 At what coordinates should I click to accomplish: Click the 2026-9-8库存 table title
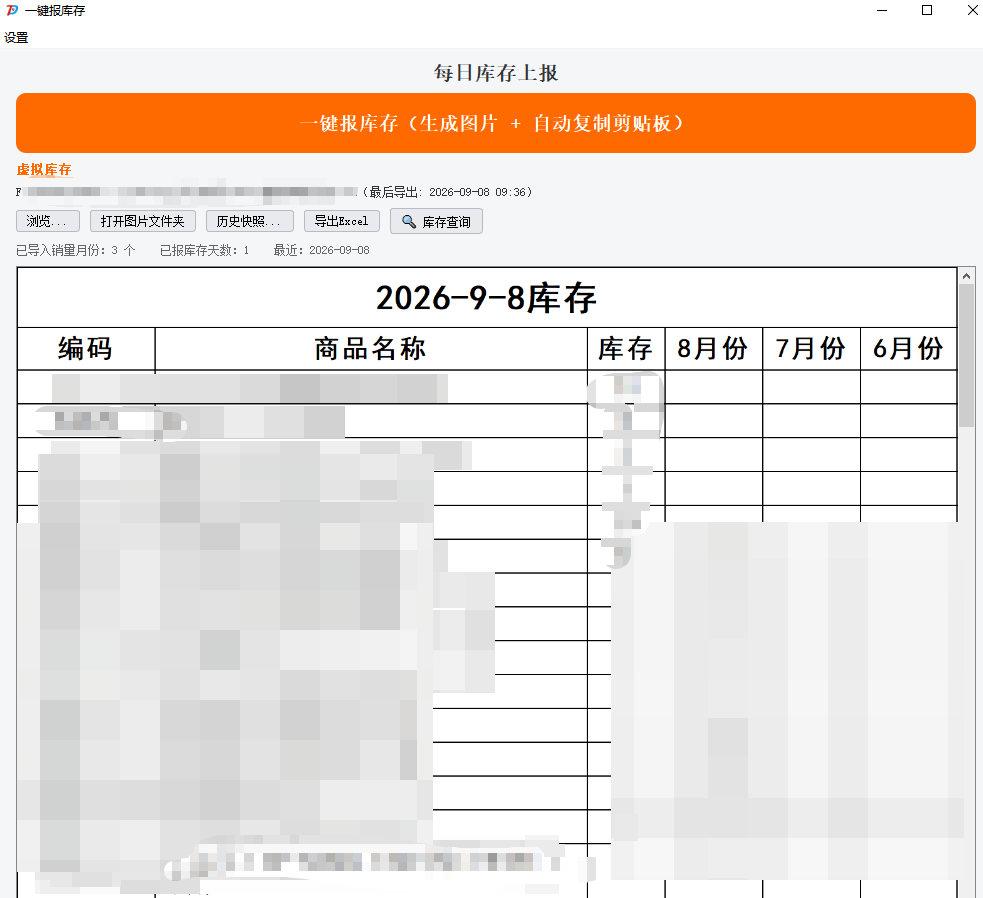[486, 298]
